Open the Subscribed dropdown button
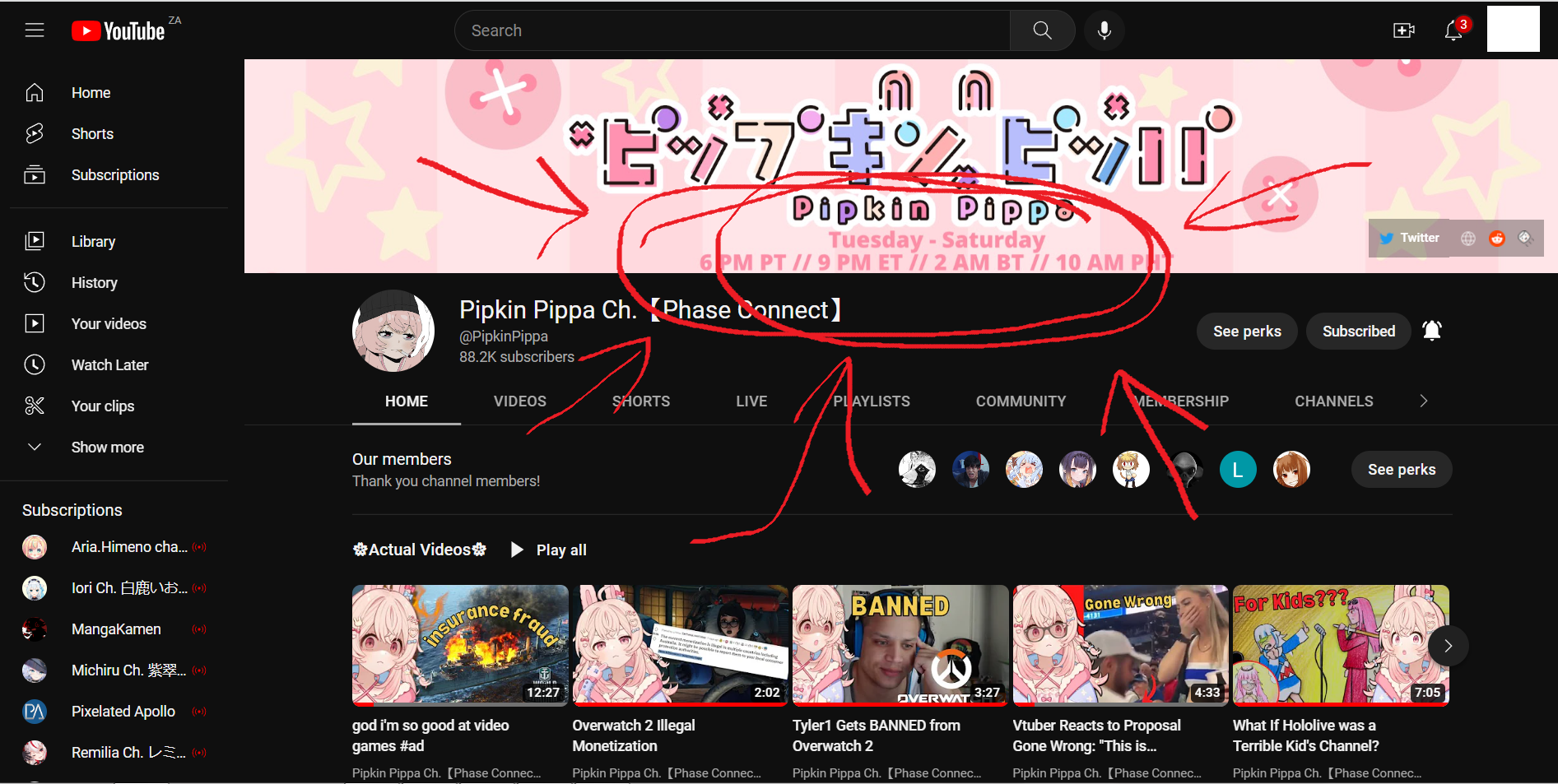 pos(1359,332)
